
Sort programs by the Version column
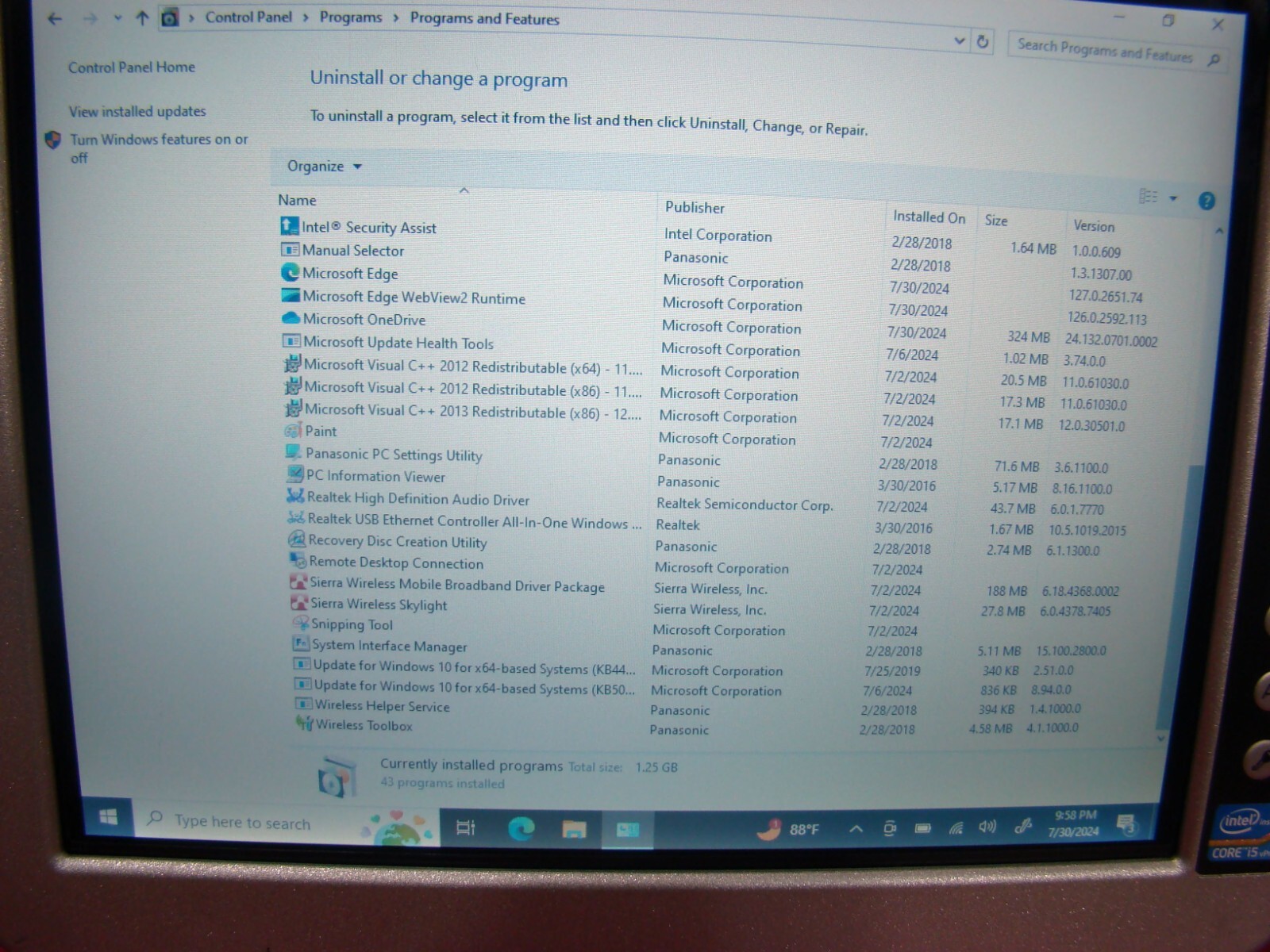click(1094, 226)
